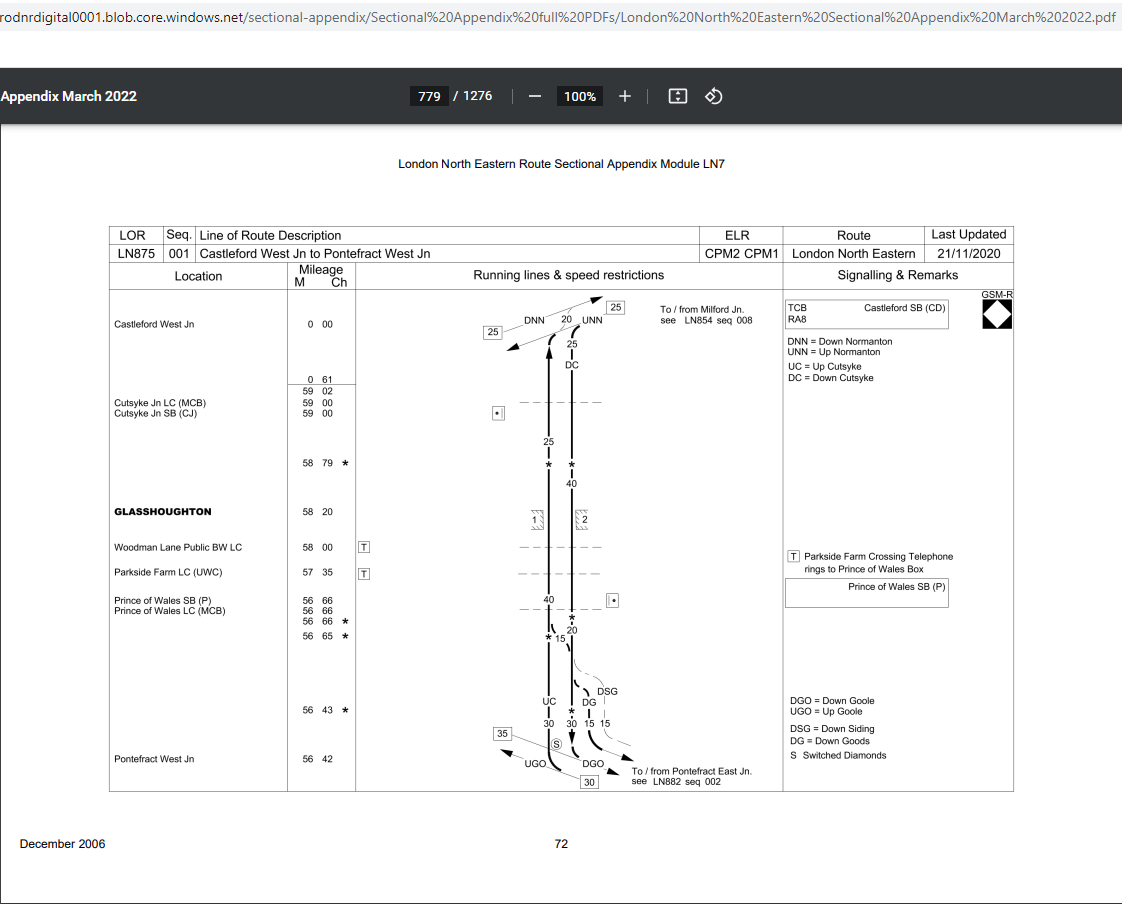Click the zoom level field showing 100%
1122x904 pixels.
[x=580, y=96]
